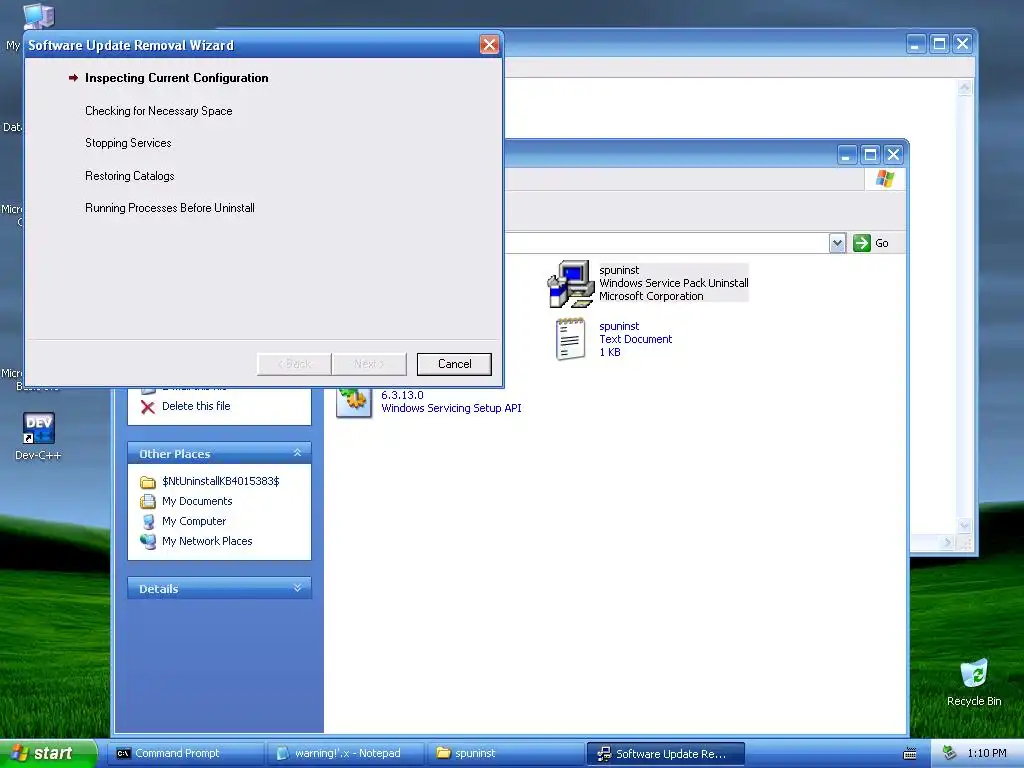Viewport: 1024px width, 768px height.
Task: Click the My Network Places globe icon
Action: click(x=148, y=541)
